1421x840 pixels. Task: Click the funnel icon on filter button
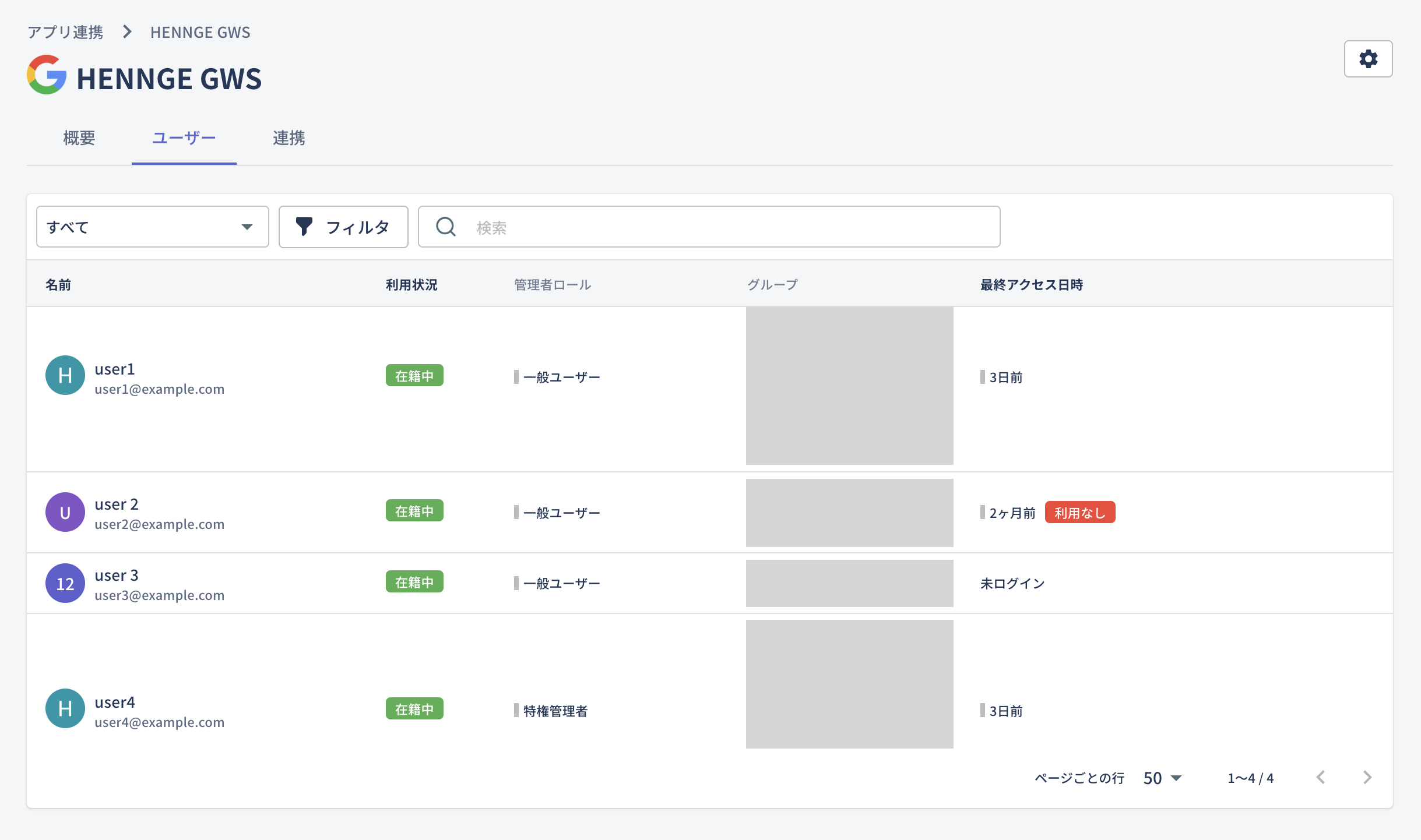point(304,227)
